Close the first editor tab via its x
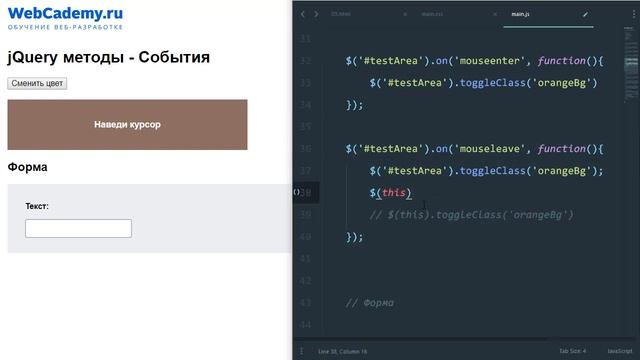640x360 pixels. click(405, 14)
